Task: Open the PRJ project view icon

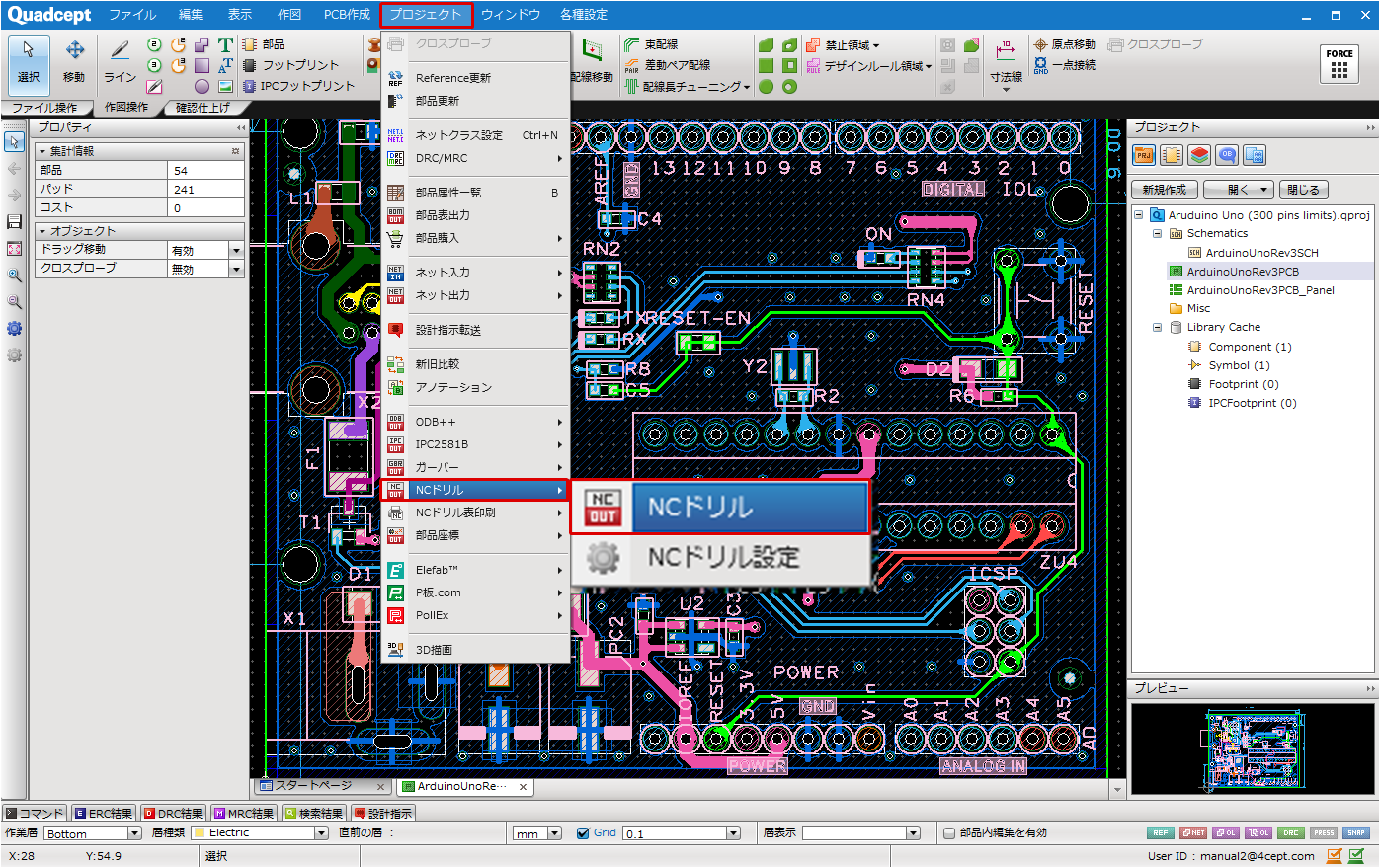Action: [x=1144, y=155]
